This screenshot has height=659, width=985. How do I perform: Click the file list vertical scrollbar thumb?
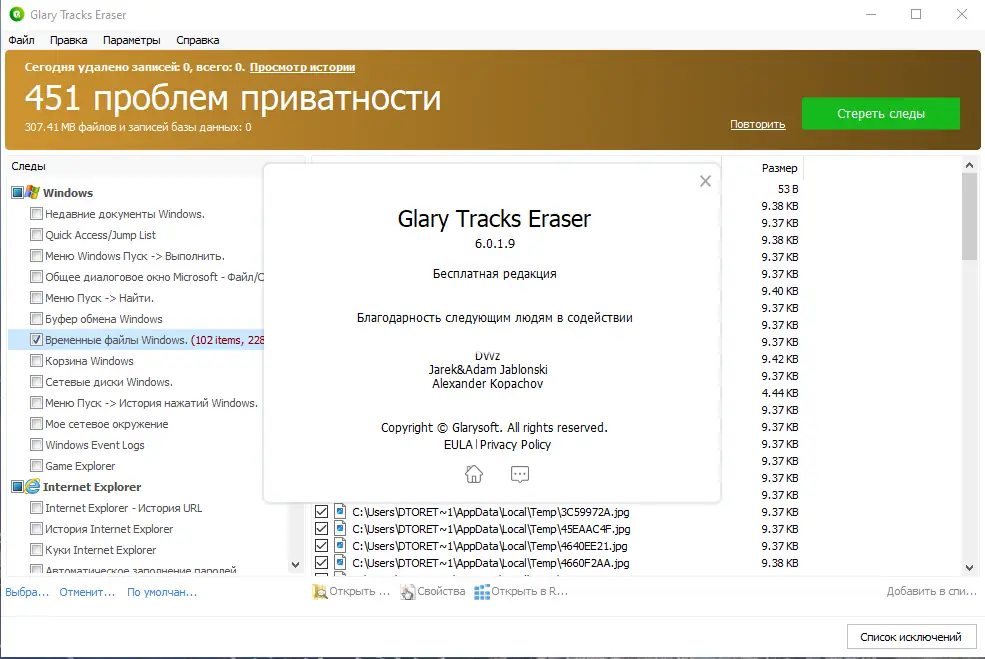(x=969, y=217)
